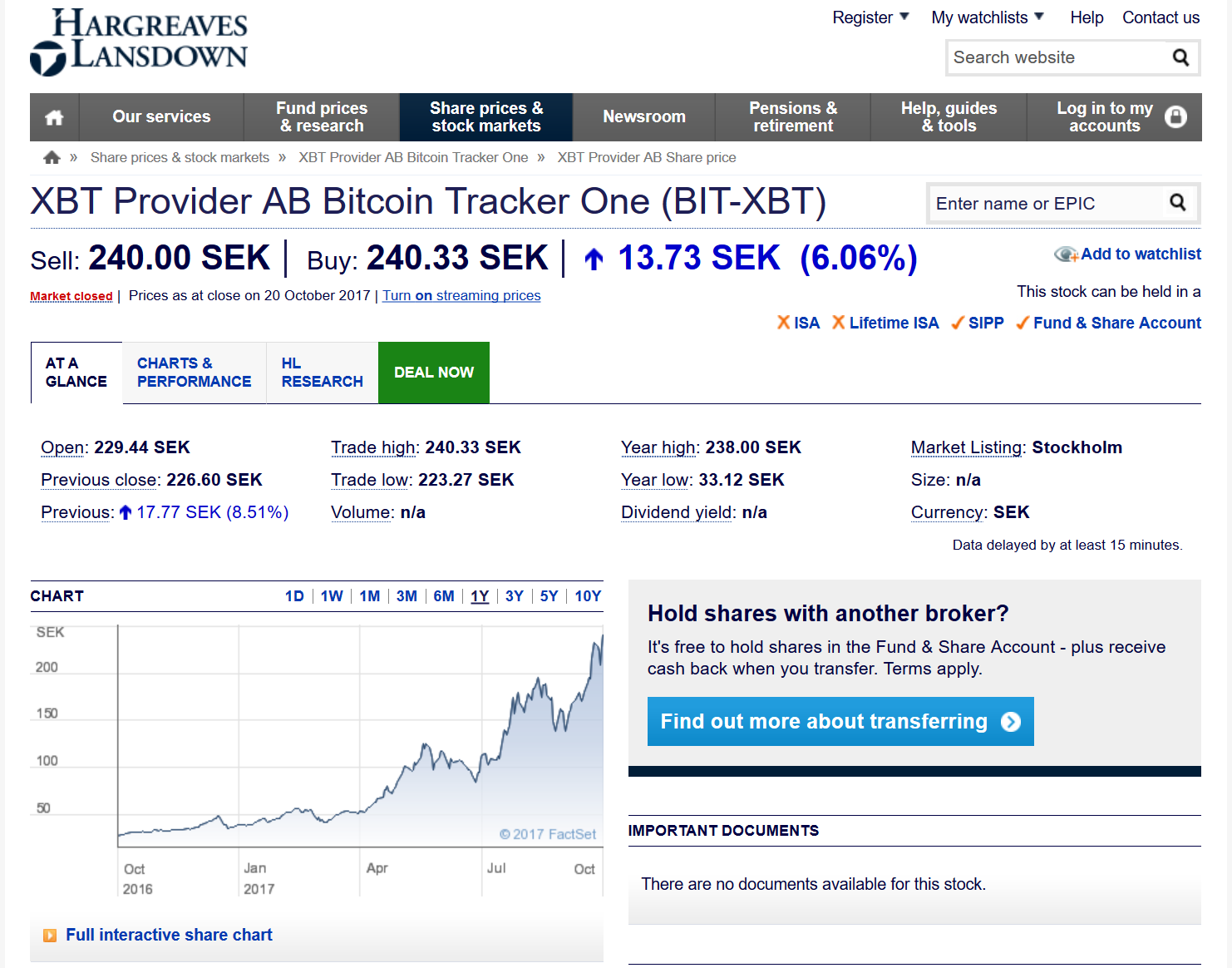Click the Dividend yield label
Viewport: 1232px width, 968px height.
678,512
